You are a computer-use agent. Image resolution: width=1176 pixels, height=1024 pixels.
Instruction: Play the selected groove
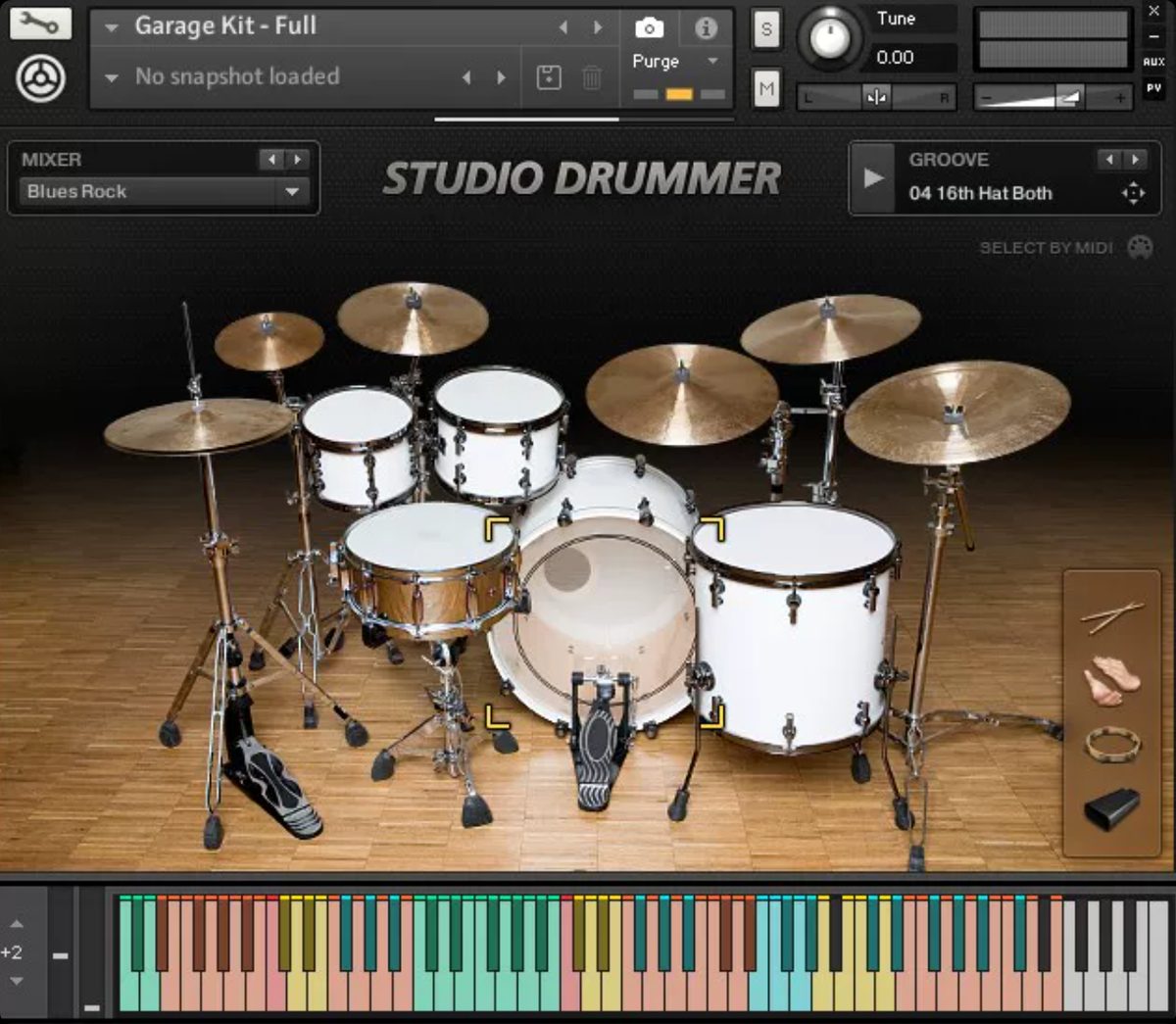[x=872, y=178]
